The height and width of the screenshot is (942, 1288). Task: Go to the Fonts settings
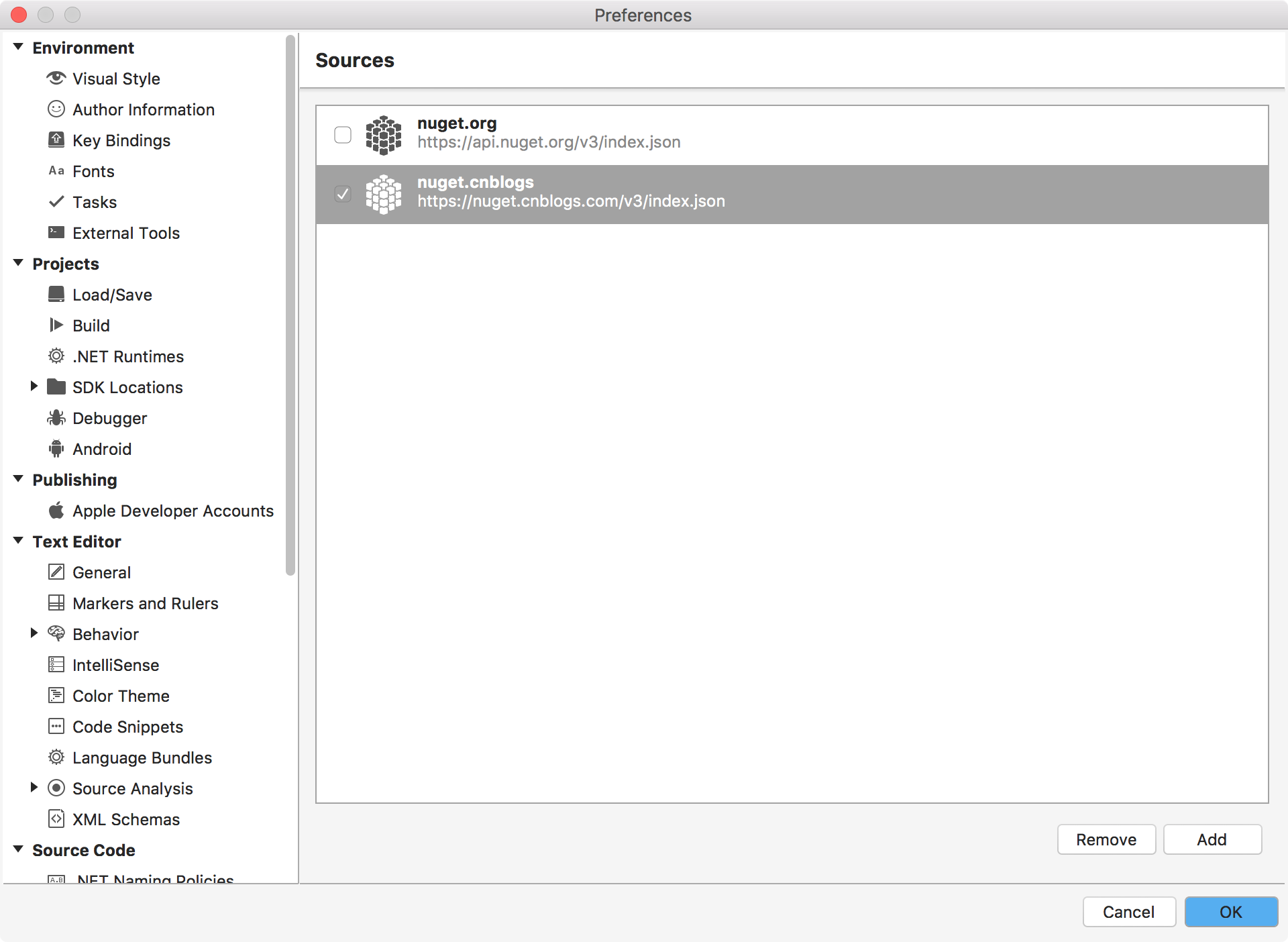93,171
